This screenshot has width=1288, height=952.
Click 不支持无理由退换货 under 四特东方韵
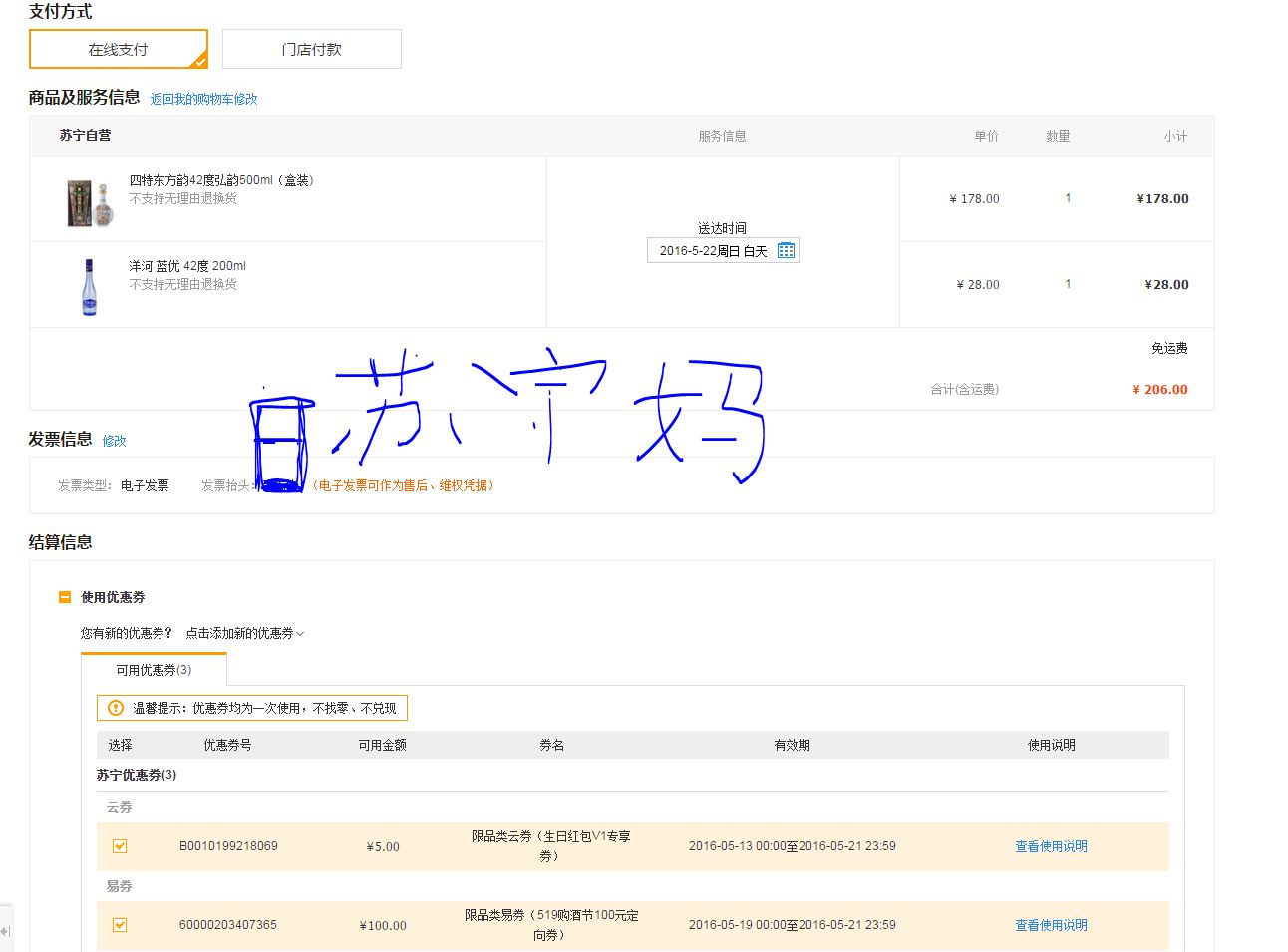click(x=182, y=198)
